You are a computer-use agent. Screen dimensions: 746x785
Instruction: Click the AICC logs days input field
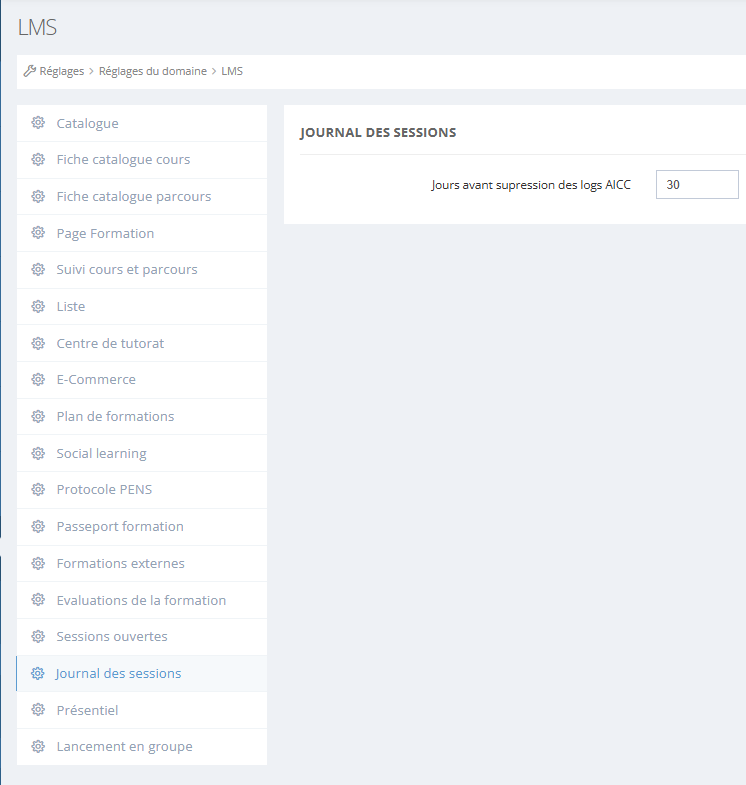pyautogui.click(x=696, y=185)
